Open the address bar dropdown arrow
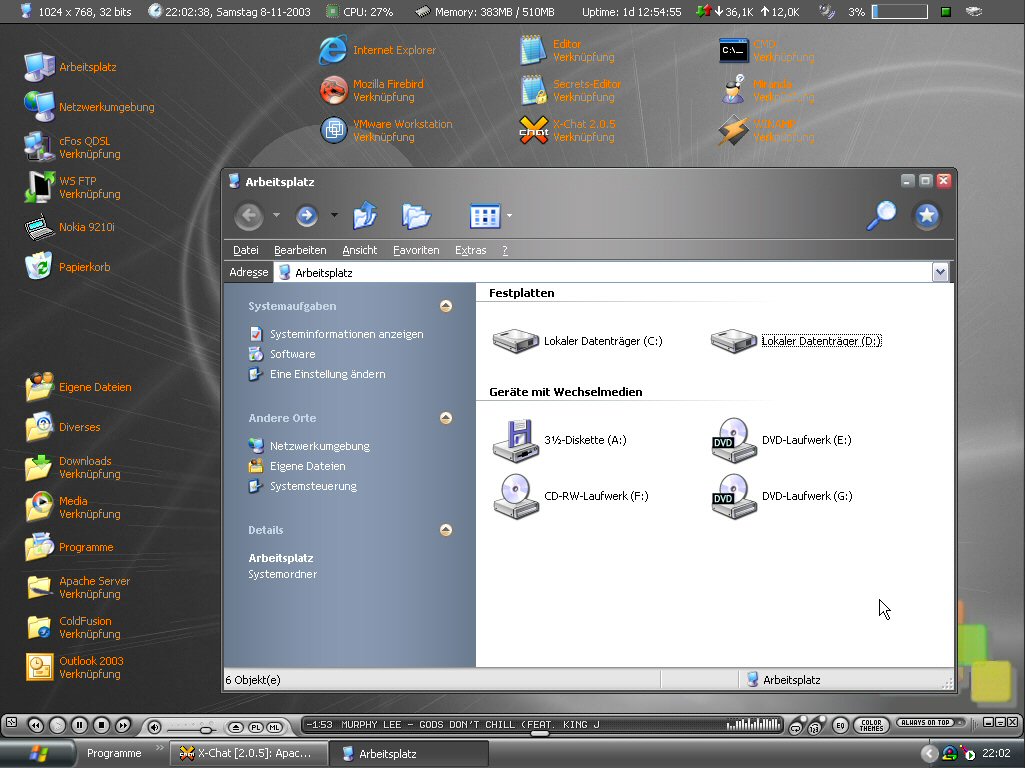 940,272
